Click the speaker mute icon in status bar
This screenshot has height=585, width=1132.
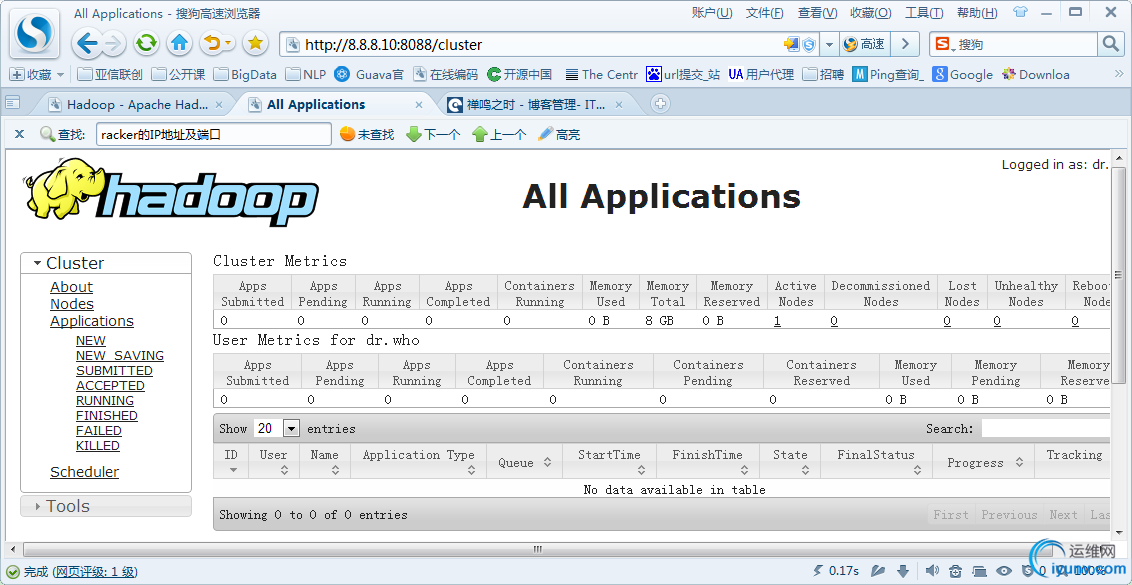[932, 571]
